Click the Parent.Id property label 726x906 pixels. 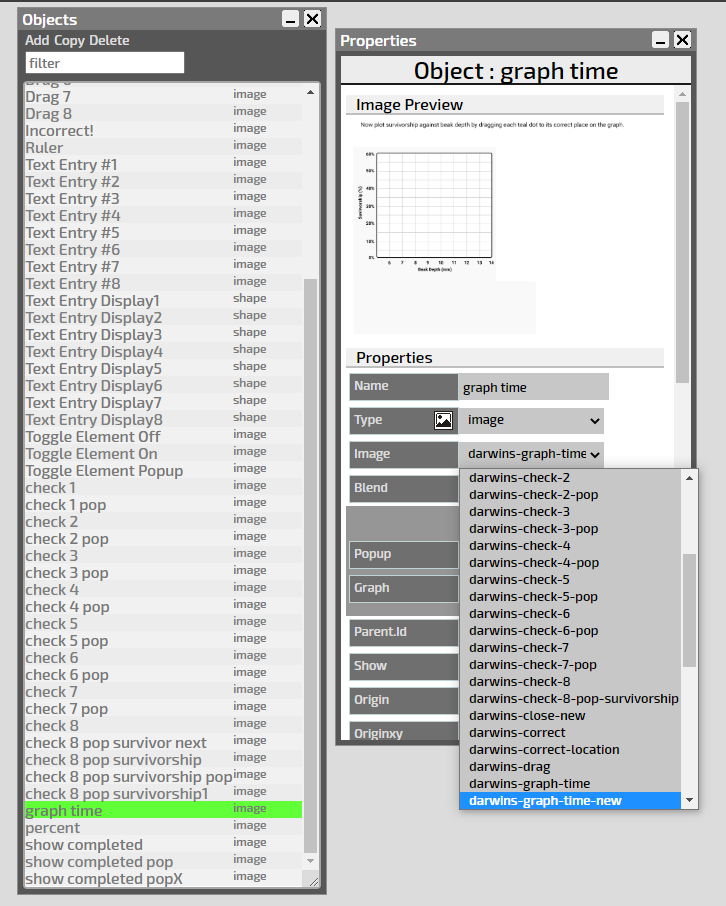(403, 632)
